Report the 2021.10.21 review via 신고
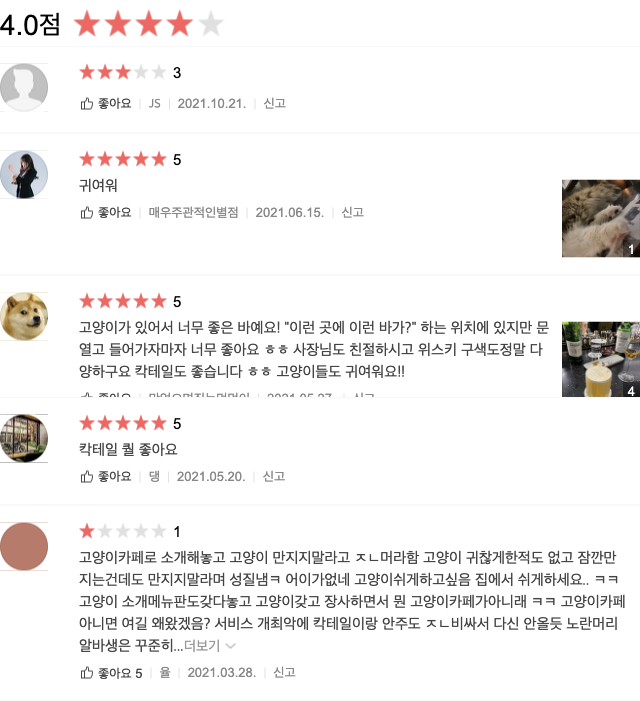 point(274,103)
